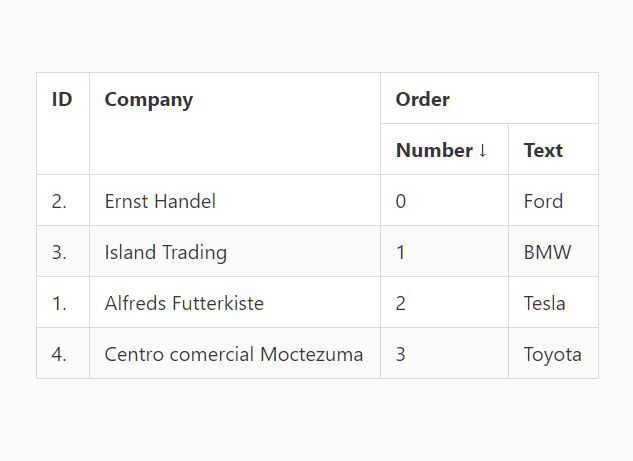The width and height of the screenshot is (633, 461).
Task: Click the Tesla text cell
Action: click(544, 303)
